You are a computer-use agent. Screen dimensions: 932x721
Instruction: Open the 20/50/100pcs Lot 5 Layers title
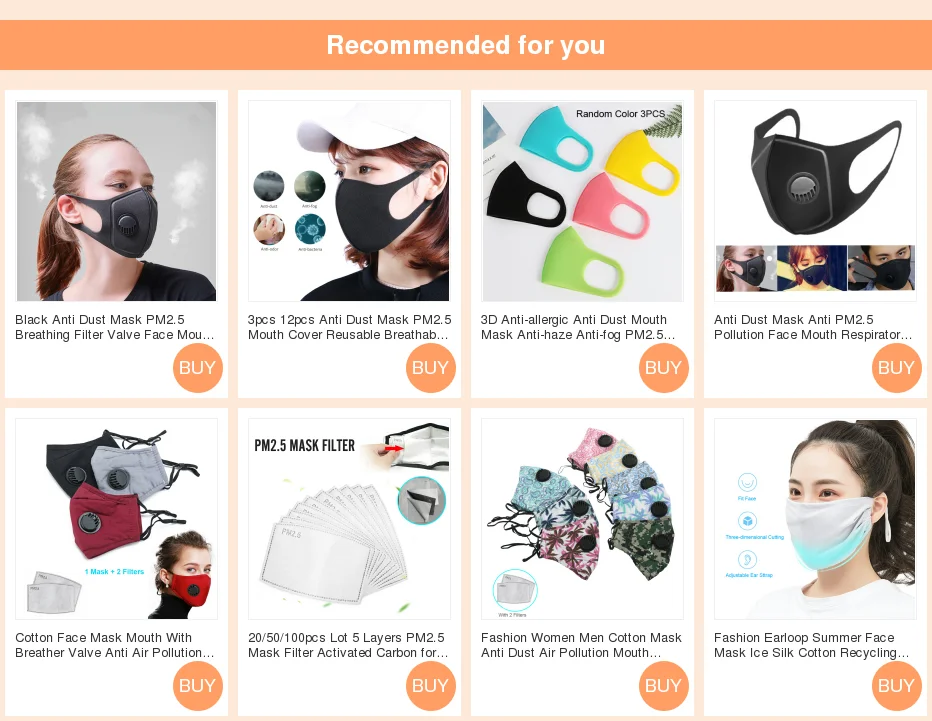348,645
